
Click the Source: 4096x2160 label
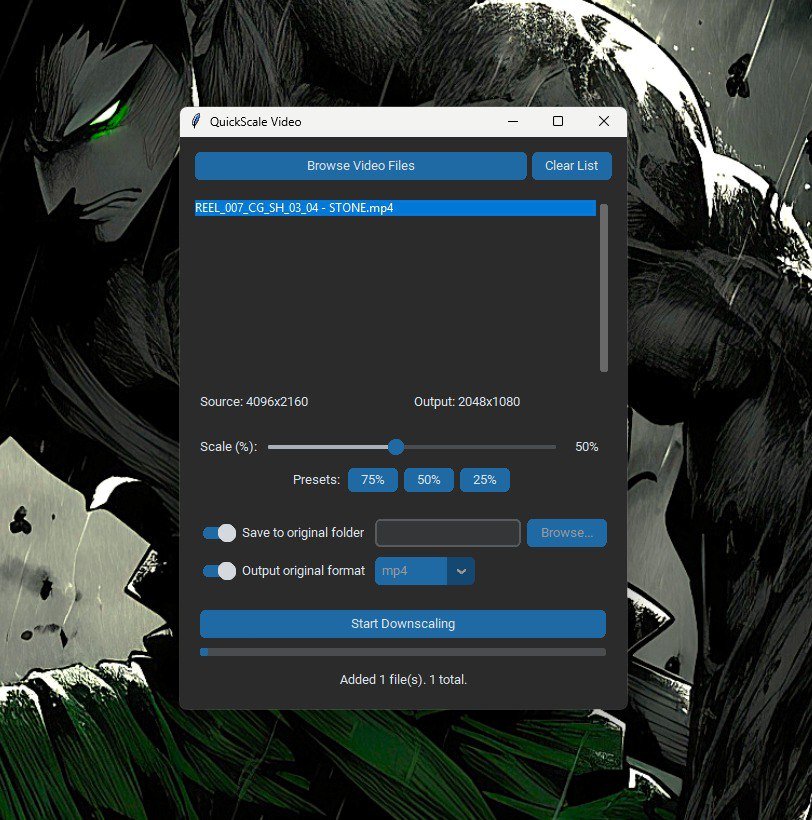(x=254, y=402)
